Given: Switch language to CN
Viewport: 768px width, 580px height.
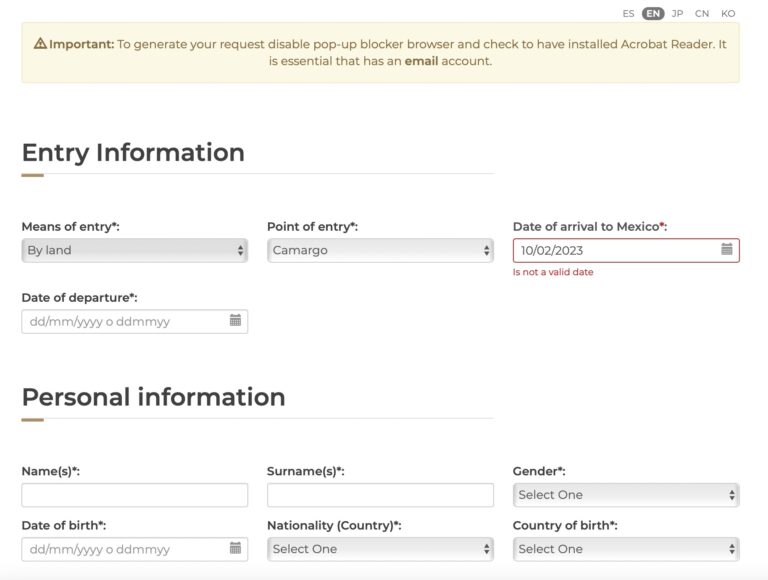Looking at the screenshot, I should [x=702, y=14].
